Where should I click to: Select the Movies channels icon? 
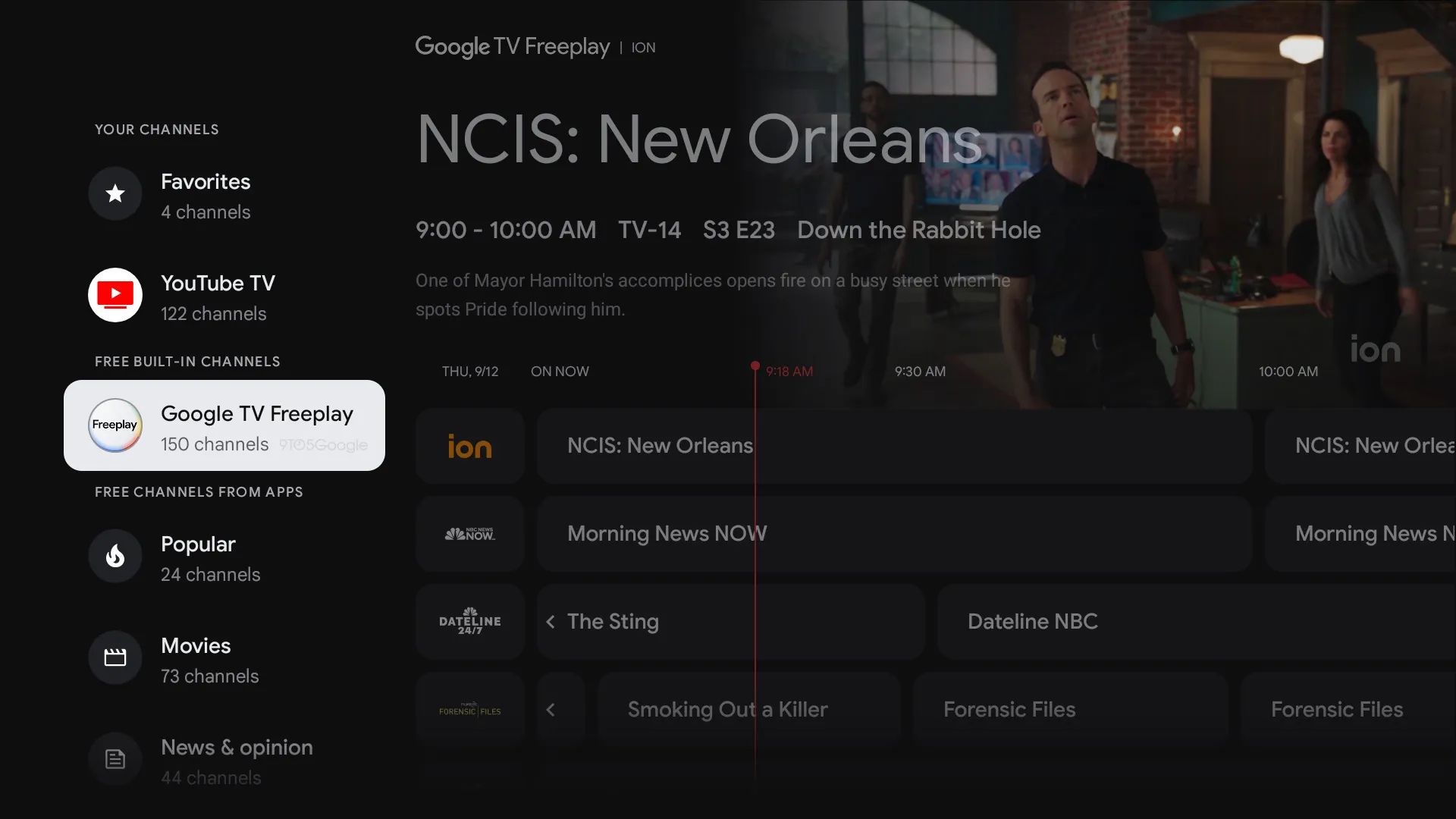point(115,657)
